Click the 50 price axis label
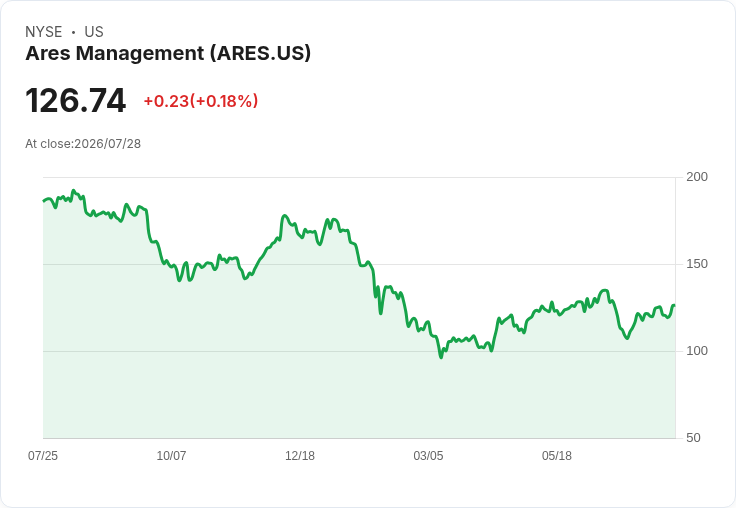 tap(693, 438)
